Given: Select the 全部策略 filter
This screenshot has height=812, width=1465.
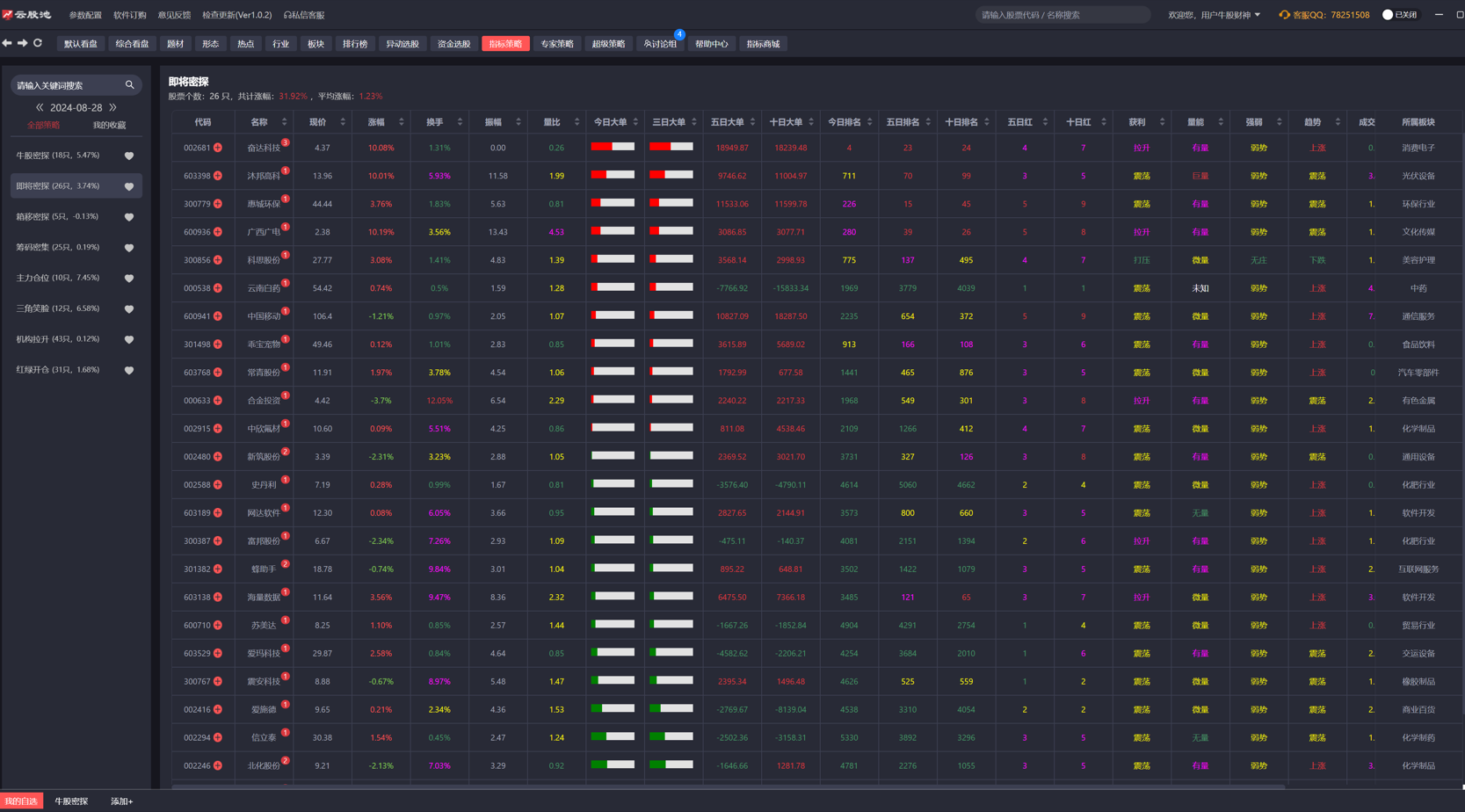Looking at the screenshot, I should tap(43, 126).
